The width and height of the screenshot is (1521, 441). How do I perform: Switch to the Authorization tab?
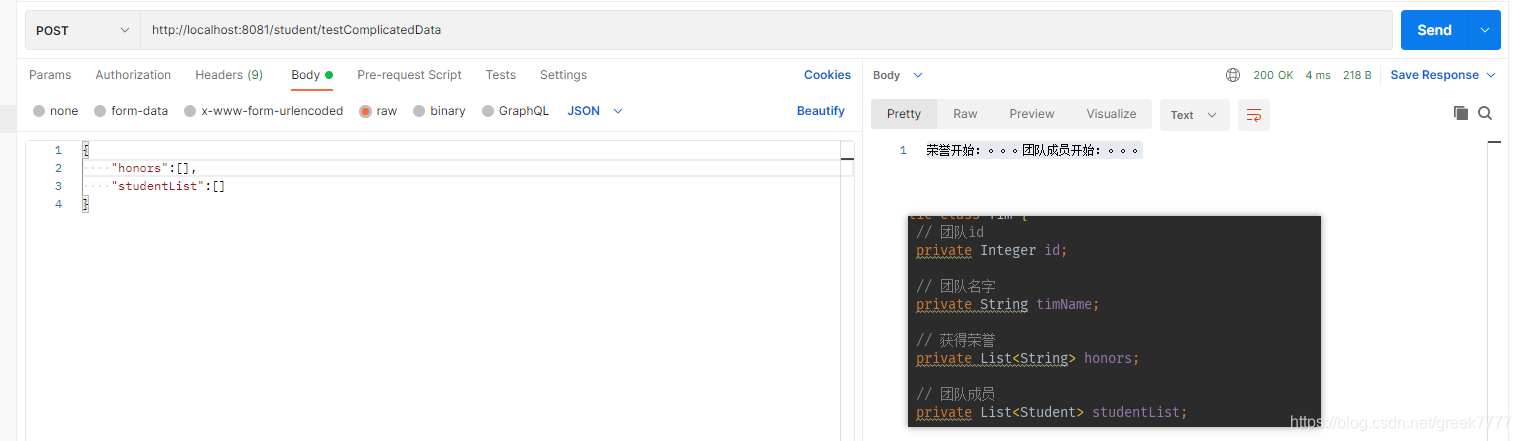point(133,75)
